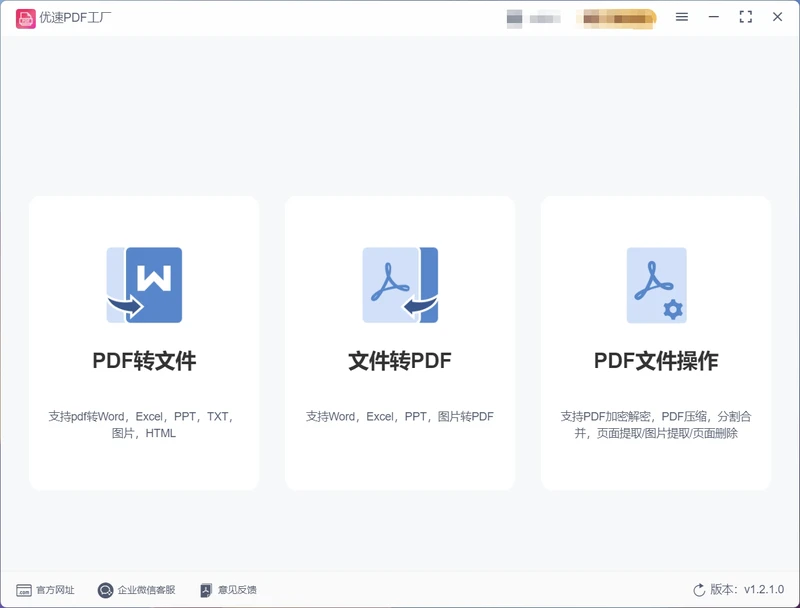
Task: Click the version refresh update icon
Action: (699, 590)
